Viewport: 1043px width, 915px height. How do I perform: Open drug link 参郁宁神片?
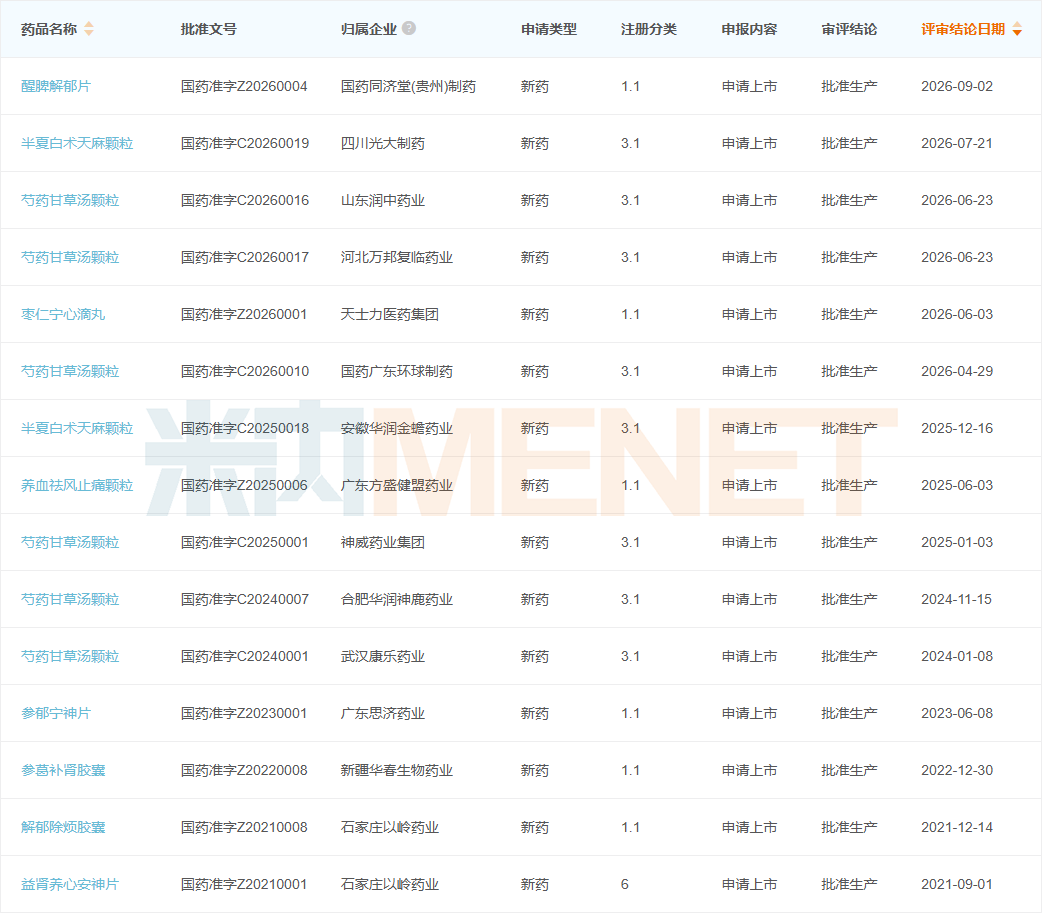click(56, 714)
